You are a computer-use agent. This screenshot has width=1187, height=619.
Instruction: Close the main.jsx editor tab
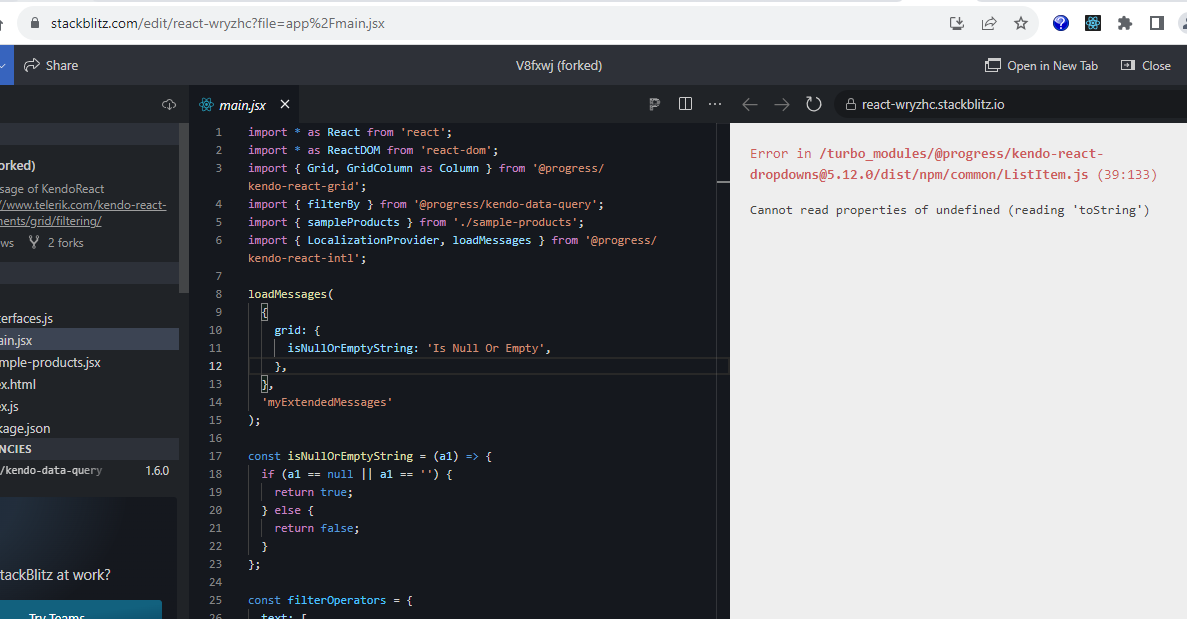pyautogui.click(x=285, y=104)
